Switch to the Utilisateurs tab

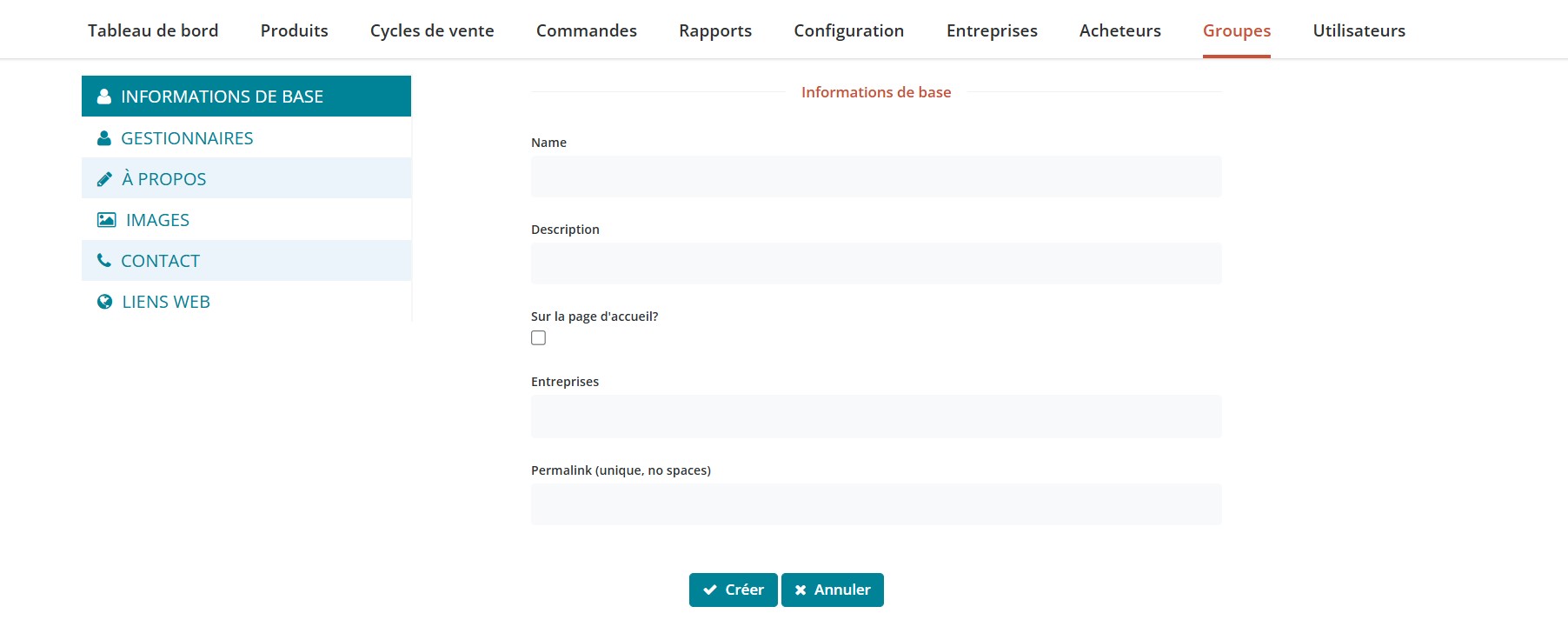click(1359, 30)
